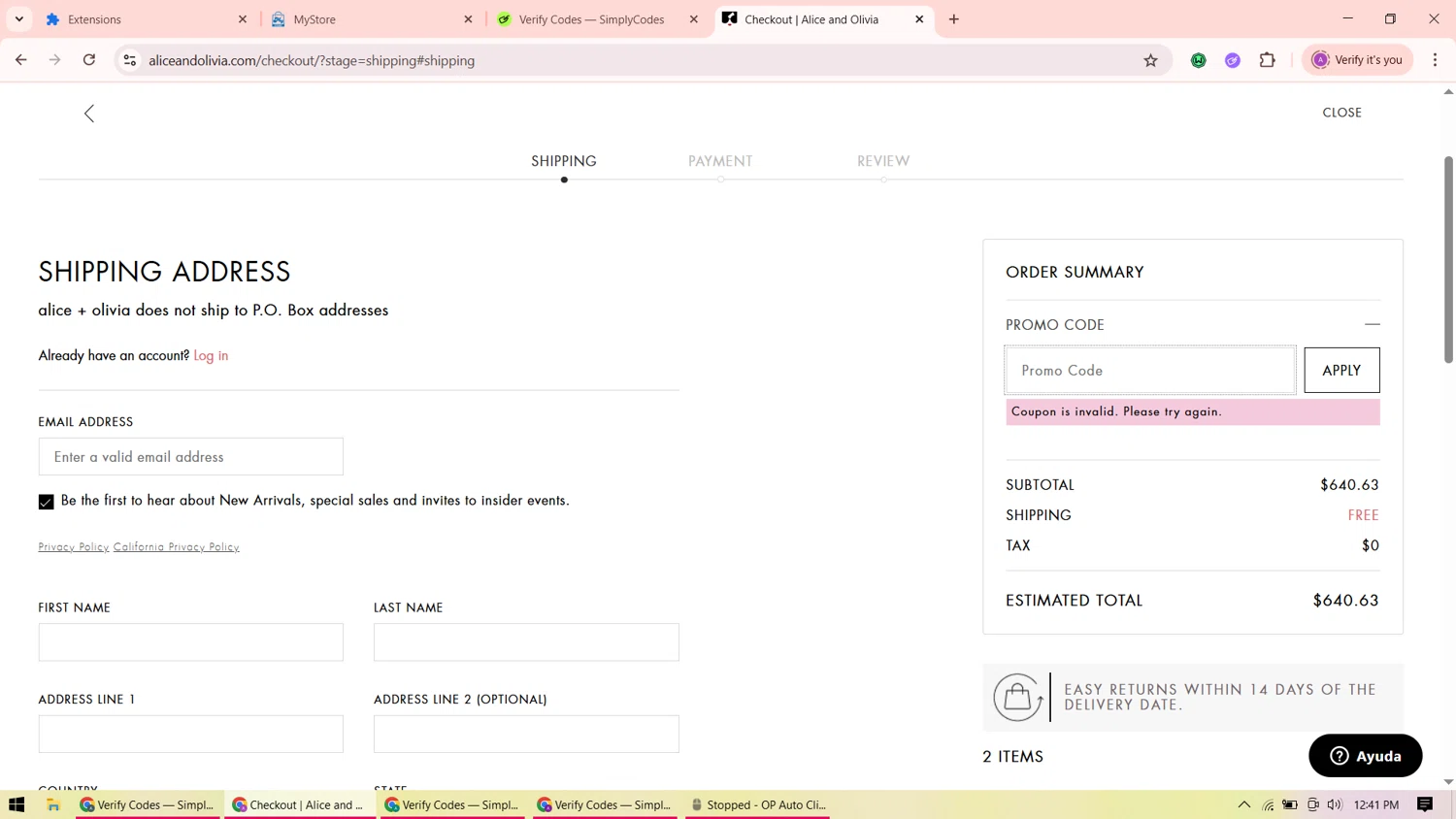The width and height of the screenshot is (1456, 819).
Task: Click the Address Line 2 optional field
Action: 526,734
